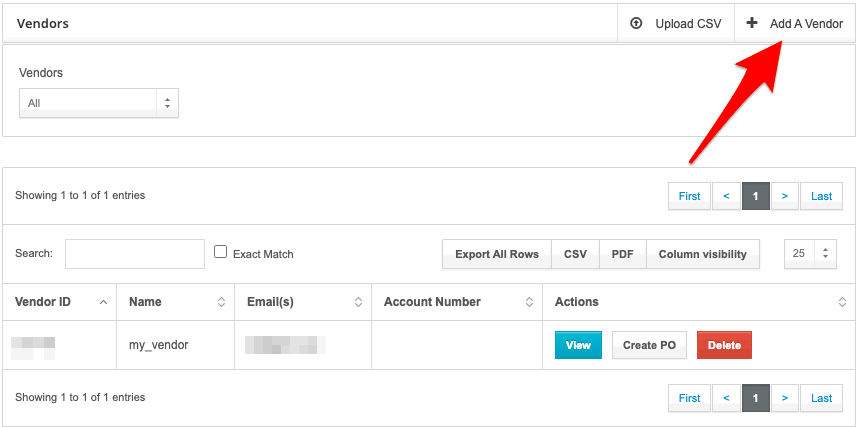Go to First page in top pagination

tap(690, 196)
